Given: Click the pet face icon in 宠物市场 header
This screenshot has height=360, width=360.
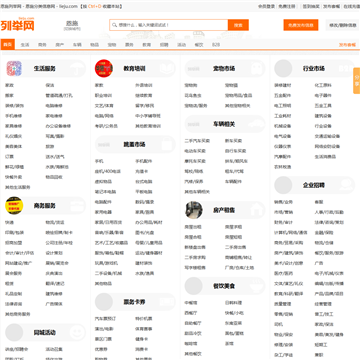Looking at the screenshot, I should pos(256,68).
